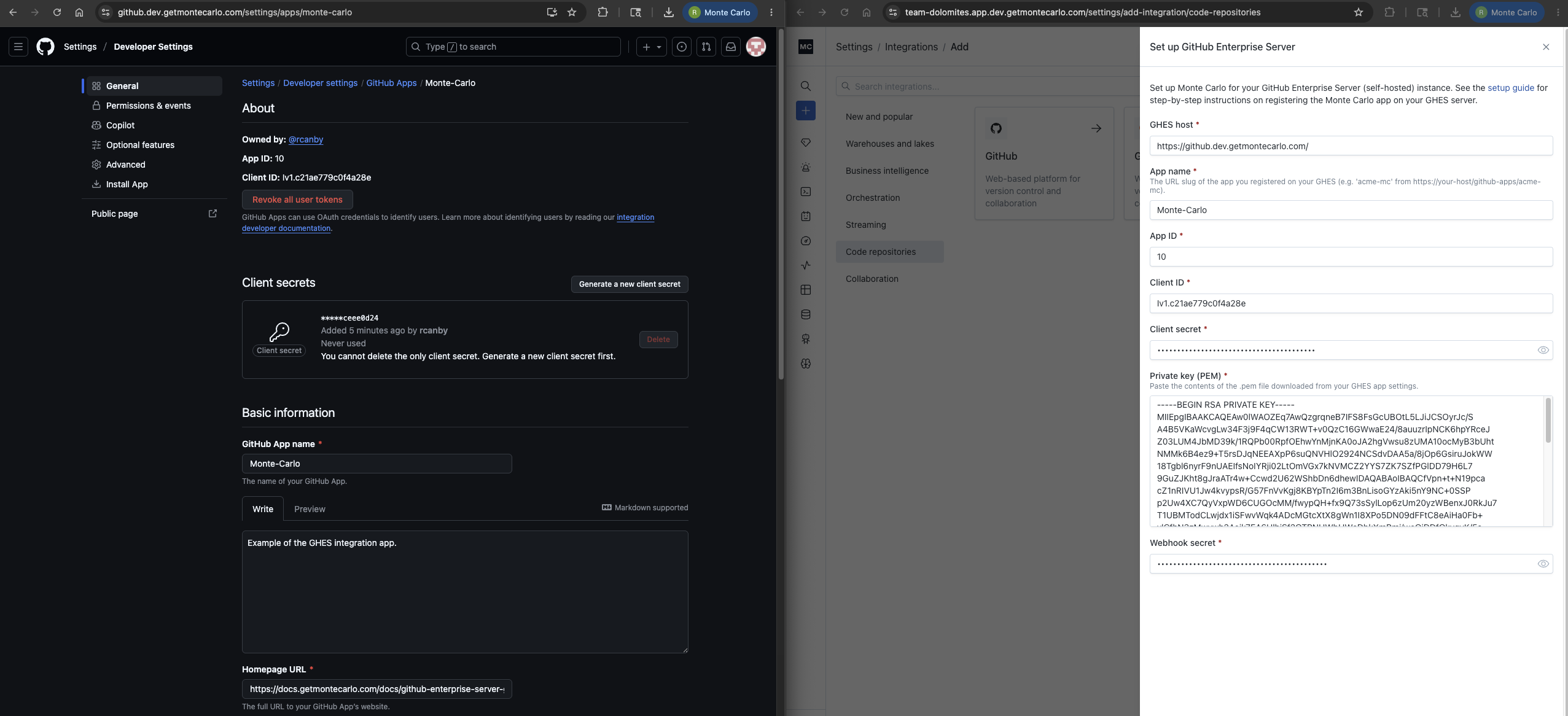Expand the create new plus dropdown
This screenshot has width=1568, height=716.
point(652,47)
